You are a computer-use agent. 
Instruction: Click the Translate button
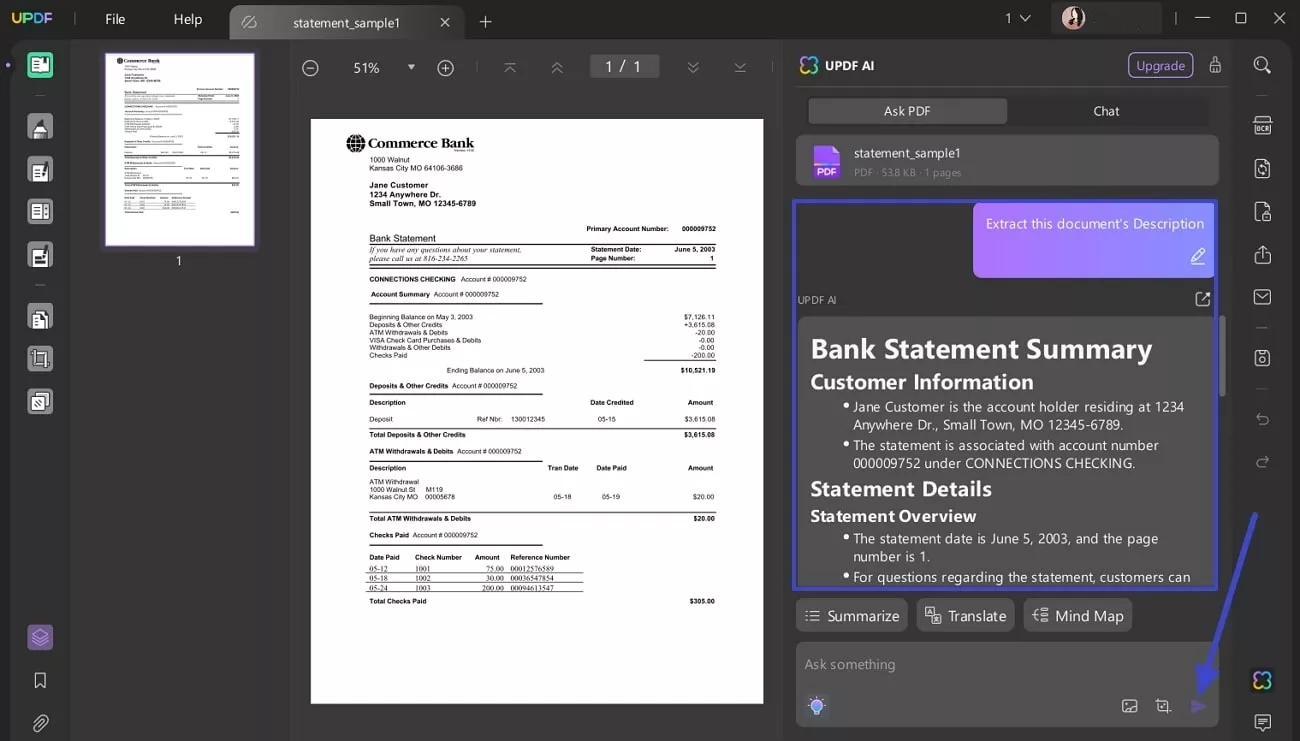click(x=965, y=615)
